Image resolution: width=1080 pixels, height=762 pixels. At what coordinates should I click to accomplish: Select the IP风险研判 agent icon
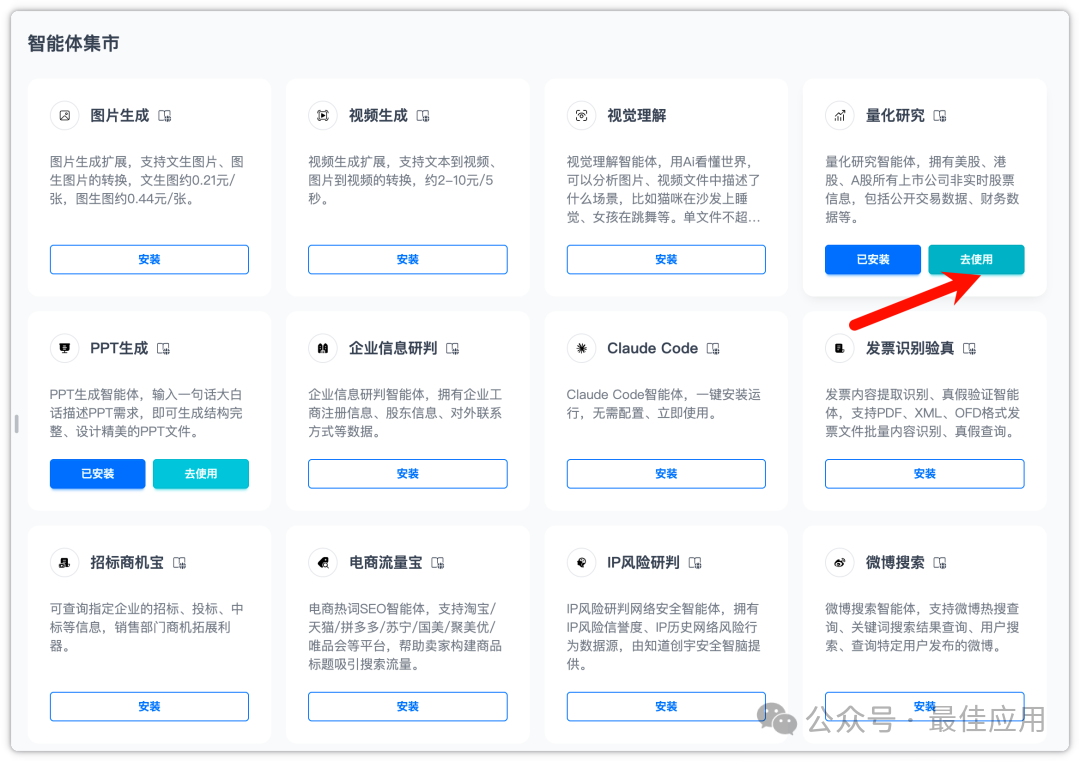tap(581, 562)
